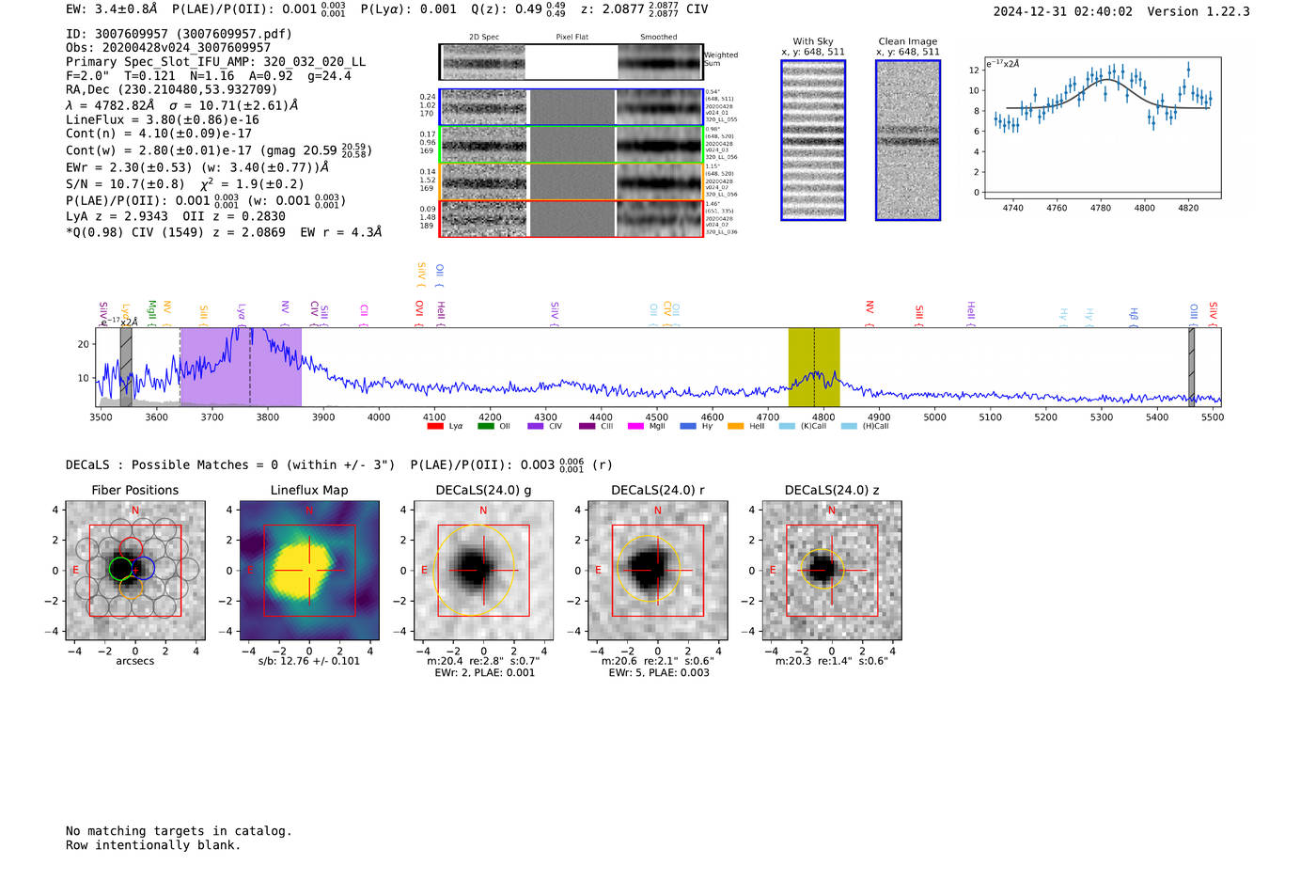Click the Clean Image cutout

(908, 140)
